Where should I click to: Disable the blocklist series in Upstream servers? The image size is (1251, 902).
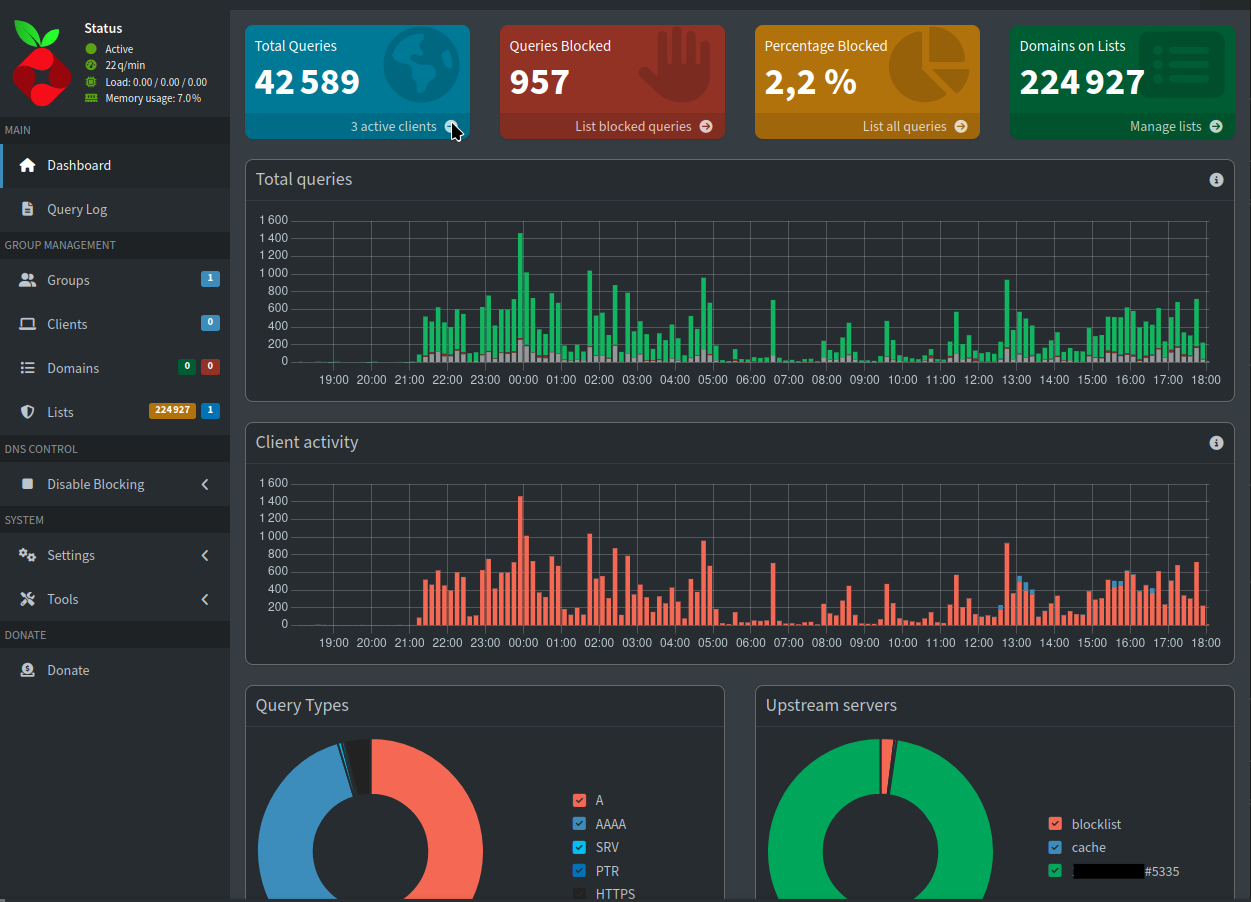coord(1055,823)
